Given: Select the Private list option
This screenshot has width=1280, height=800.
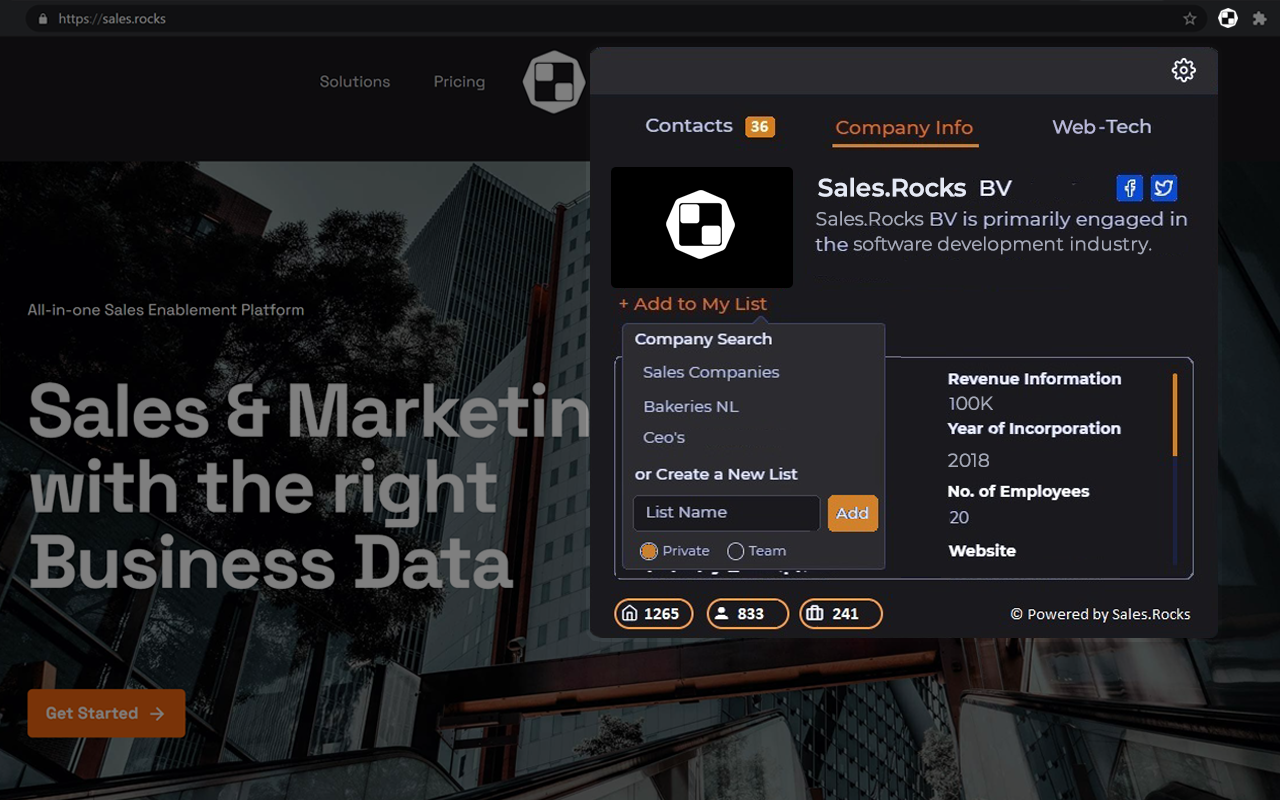Looking at the screenshot, I should (x=649, y=550).
